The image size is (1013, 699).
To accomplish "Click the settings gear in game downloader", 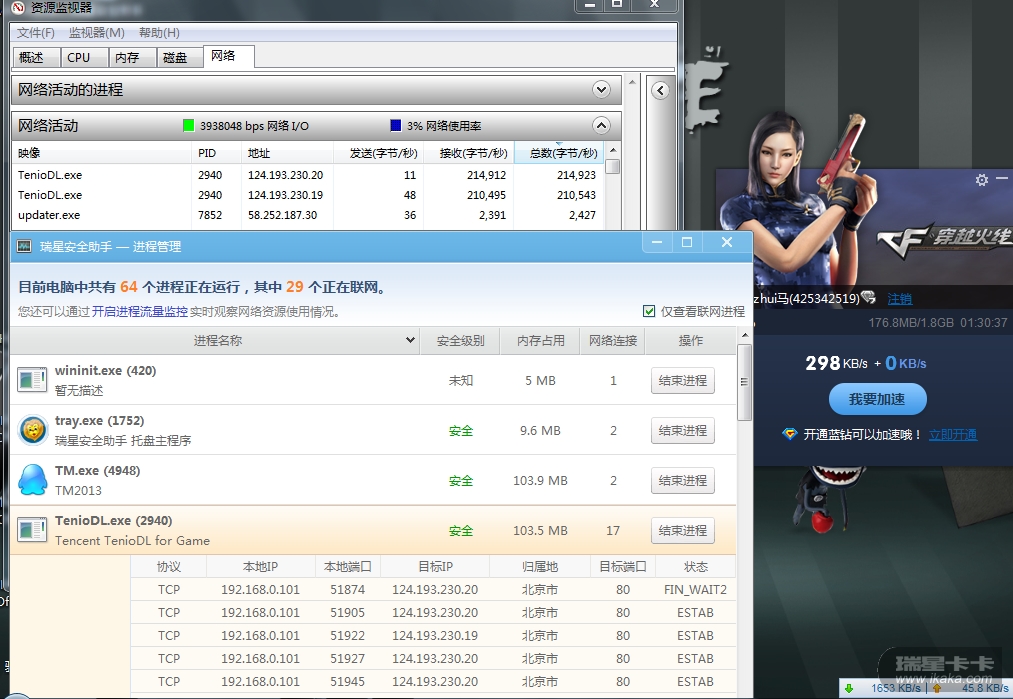I will point(981,180).
